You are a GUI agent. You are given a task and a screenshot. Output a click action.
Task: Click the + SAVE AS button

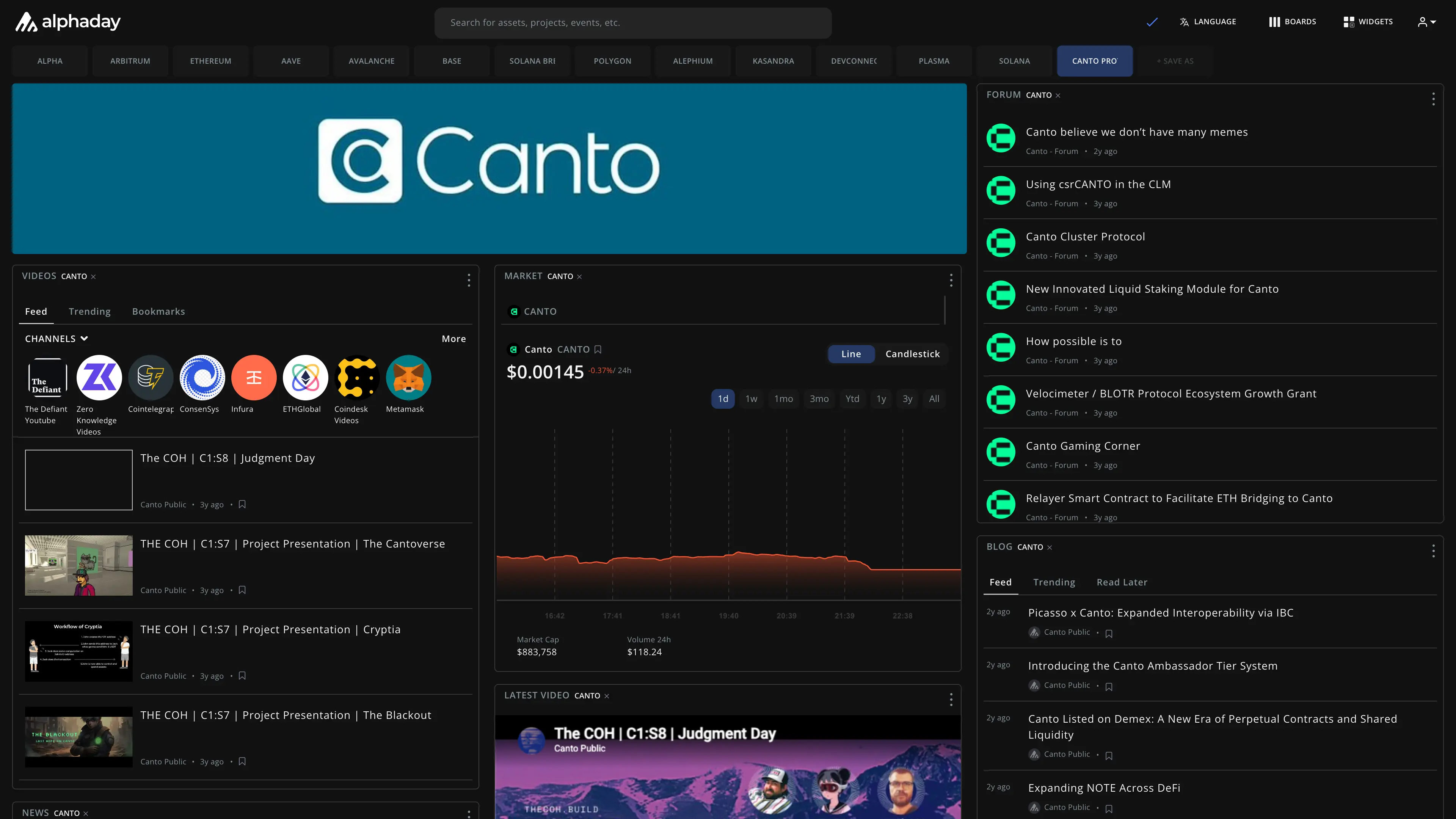click(1175, 61)
